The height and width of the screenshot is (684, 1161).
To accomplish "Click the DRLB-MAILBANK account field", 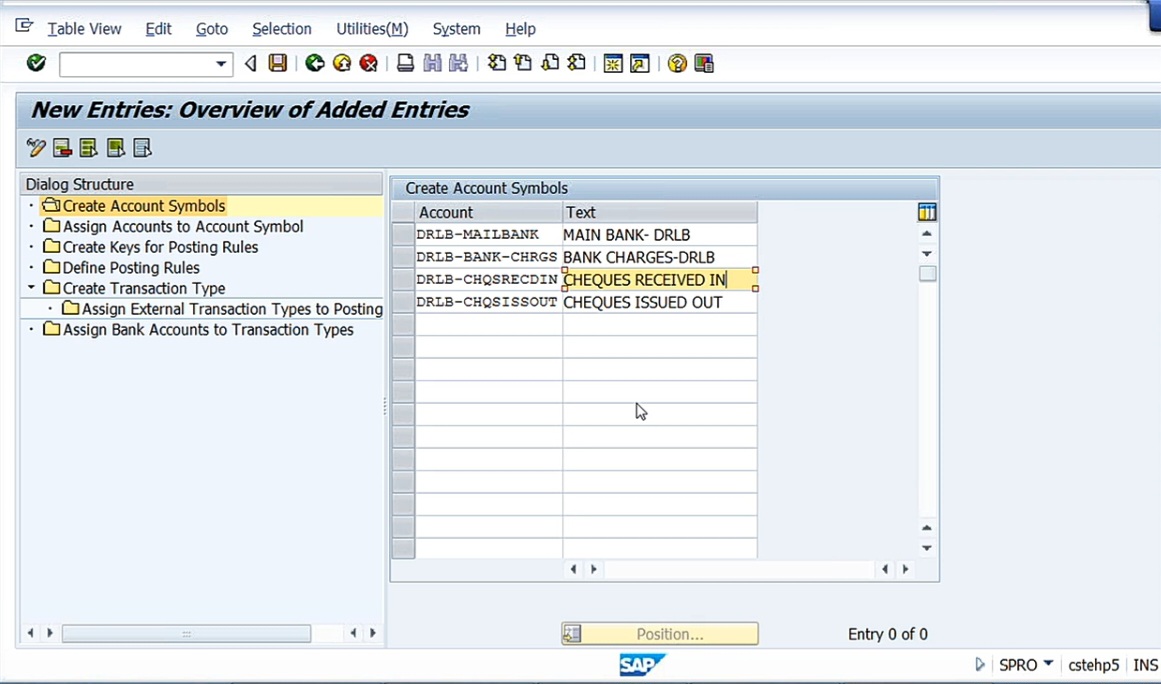I will click(x=489, y=235).
